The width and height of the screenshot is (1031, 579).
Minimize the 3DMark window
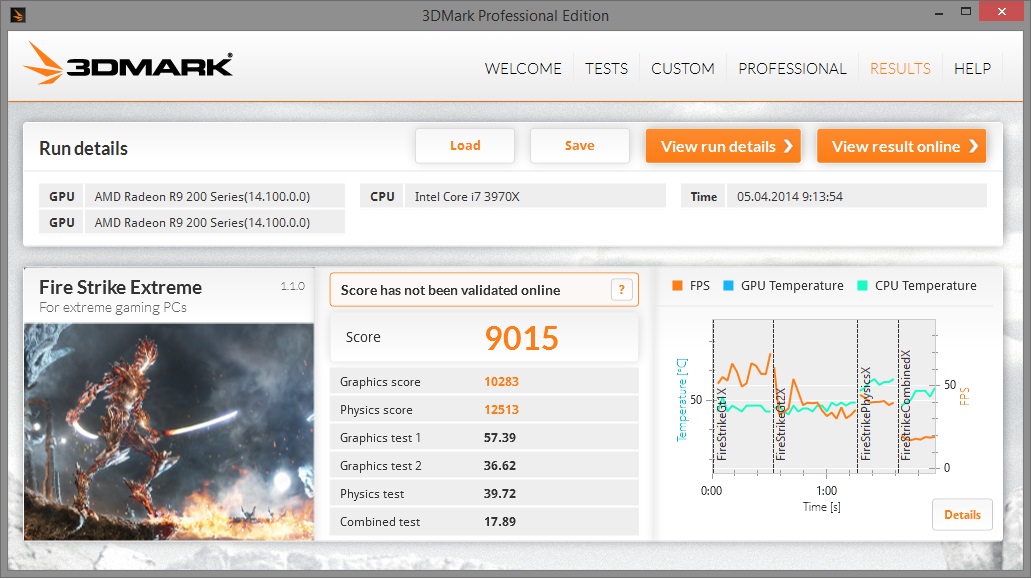(x=938, y=13)
